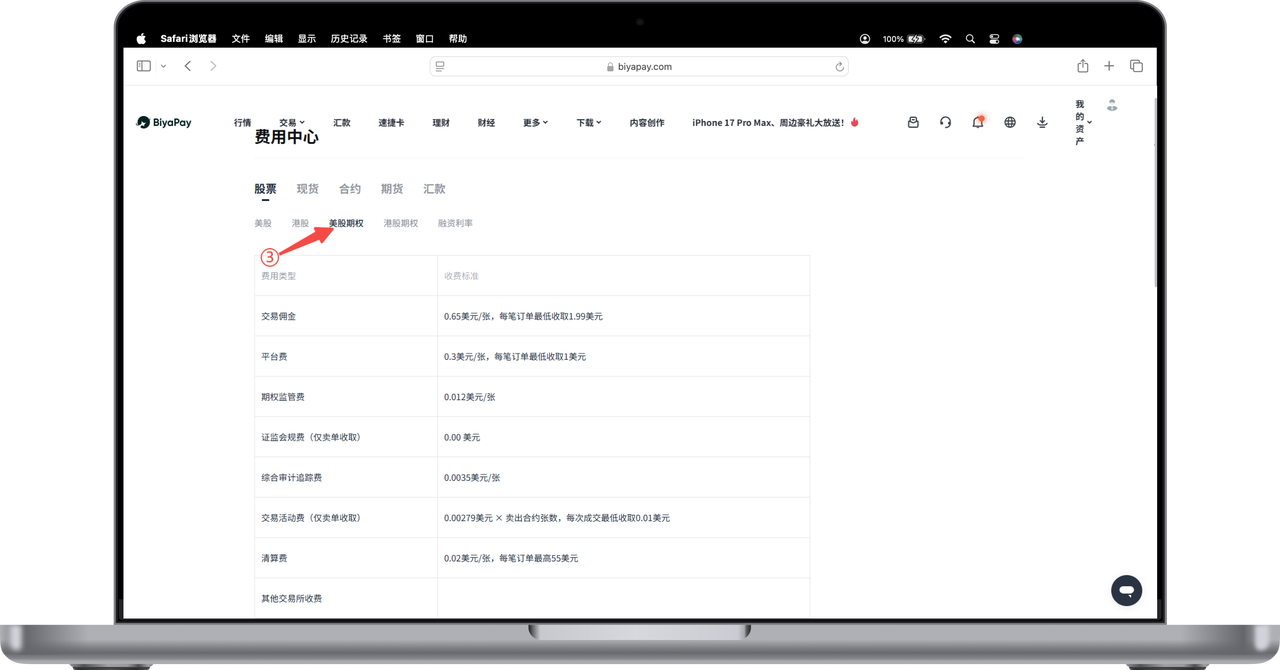
Task: Expand the 交易 dropdown menu
Action: tap(292, 122)
